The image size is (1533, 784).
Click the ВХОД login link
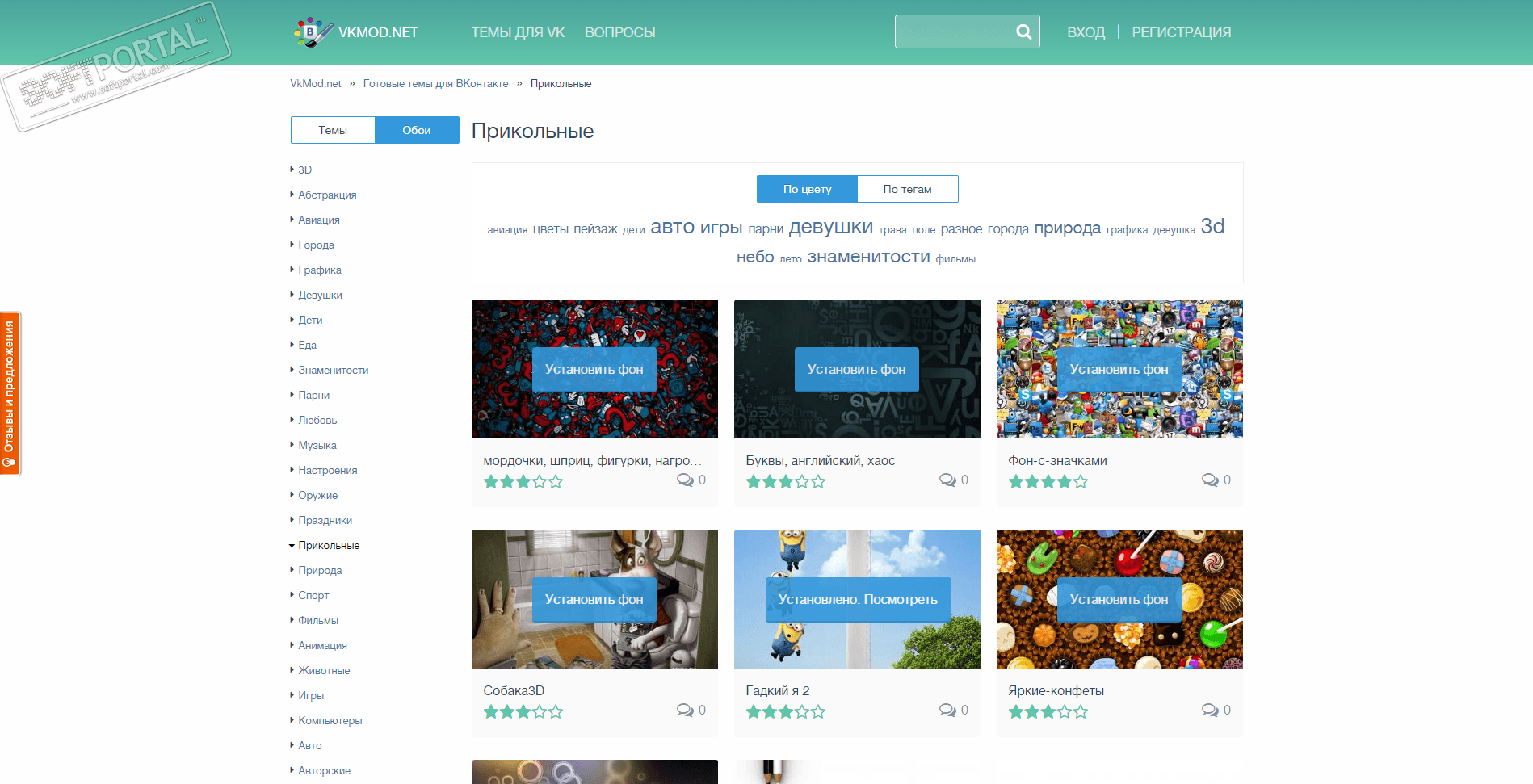[1086, 32]
